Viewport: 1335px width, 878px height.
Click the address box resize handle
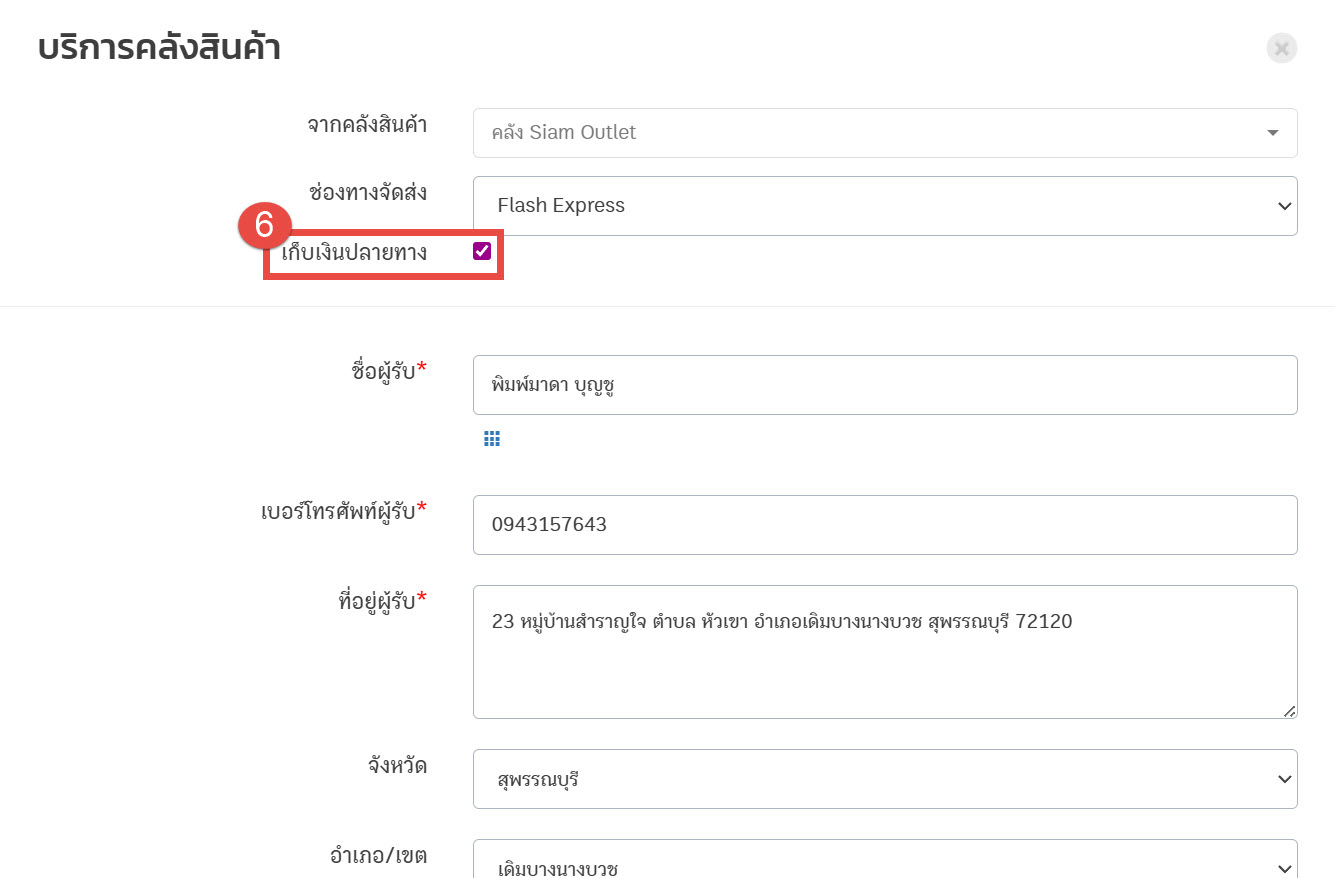click(x=1289, y=710)
